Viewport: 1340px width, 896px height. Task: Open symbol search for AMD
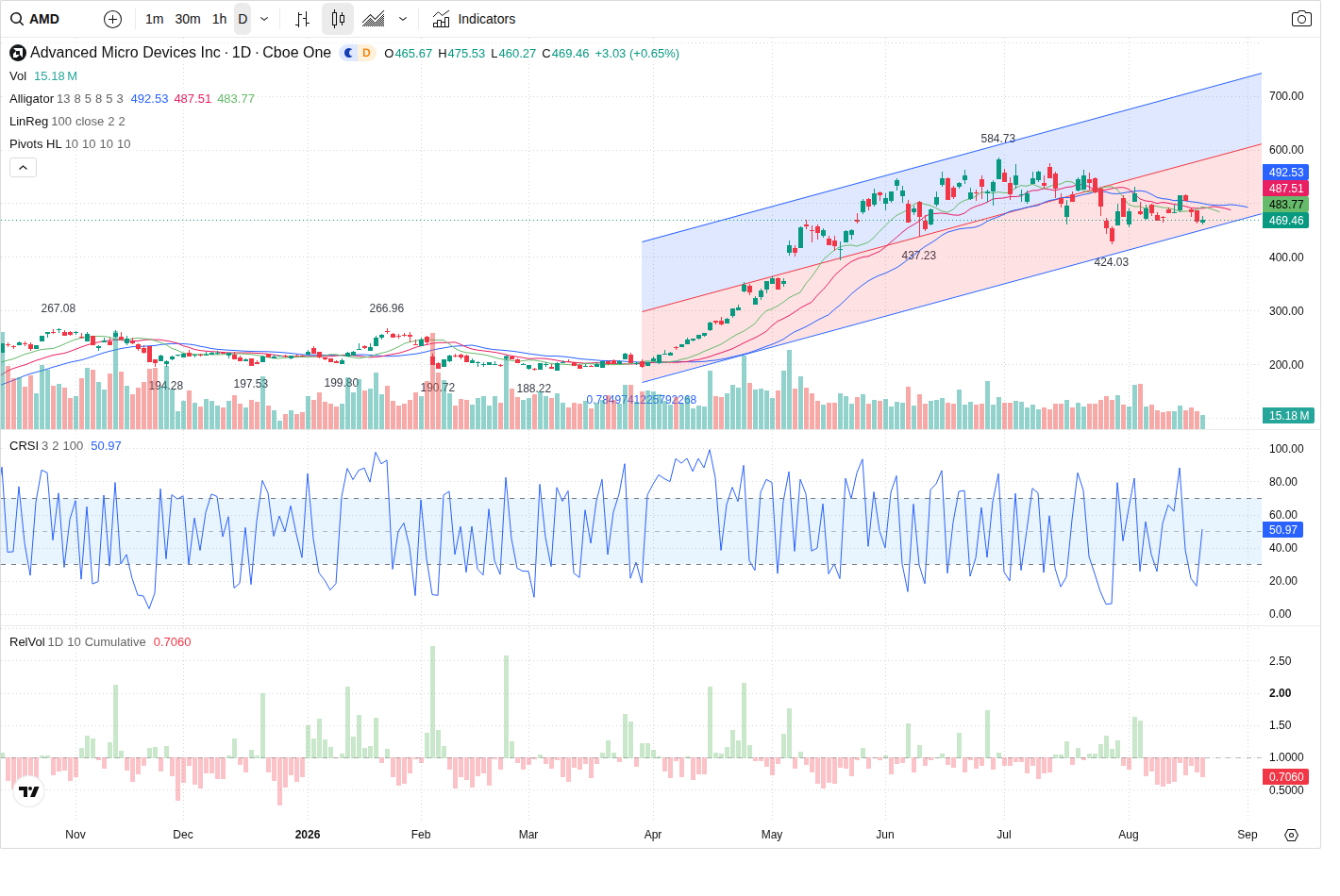(35, 19)
